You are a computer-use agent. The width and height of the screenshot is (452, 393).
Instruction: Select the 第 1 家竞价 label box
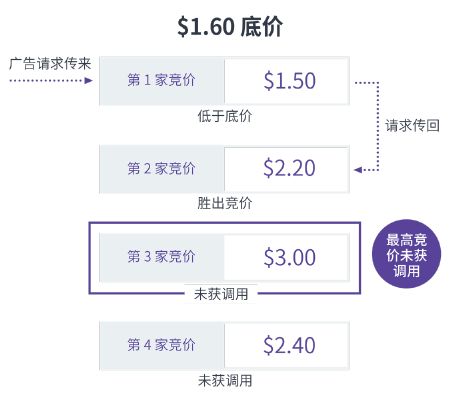tap(162, 81)
